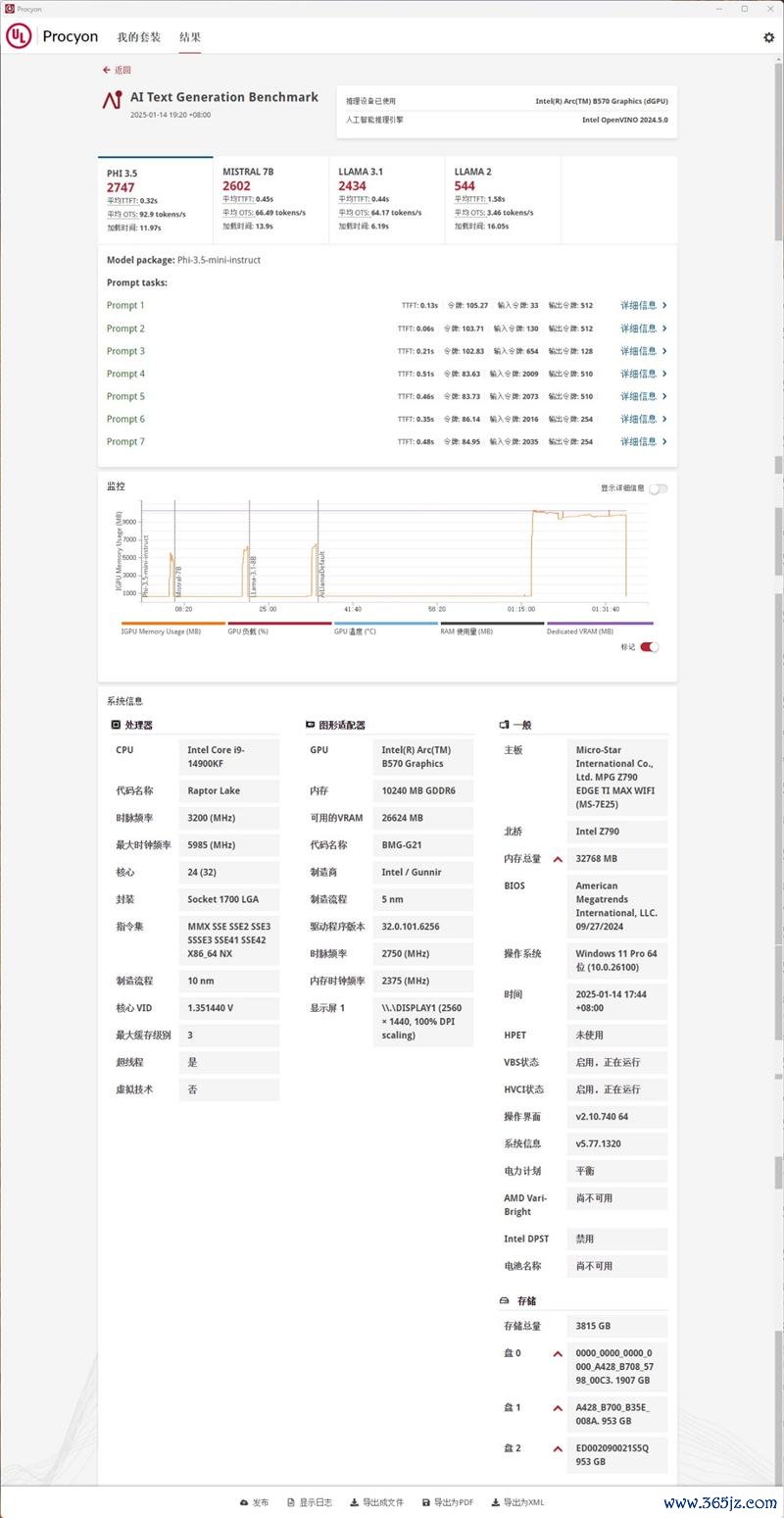Screen dimensions: 784x1518
Task: Click the AILlamaDefault marker in the chart
Action: [322, 574]
